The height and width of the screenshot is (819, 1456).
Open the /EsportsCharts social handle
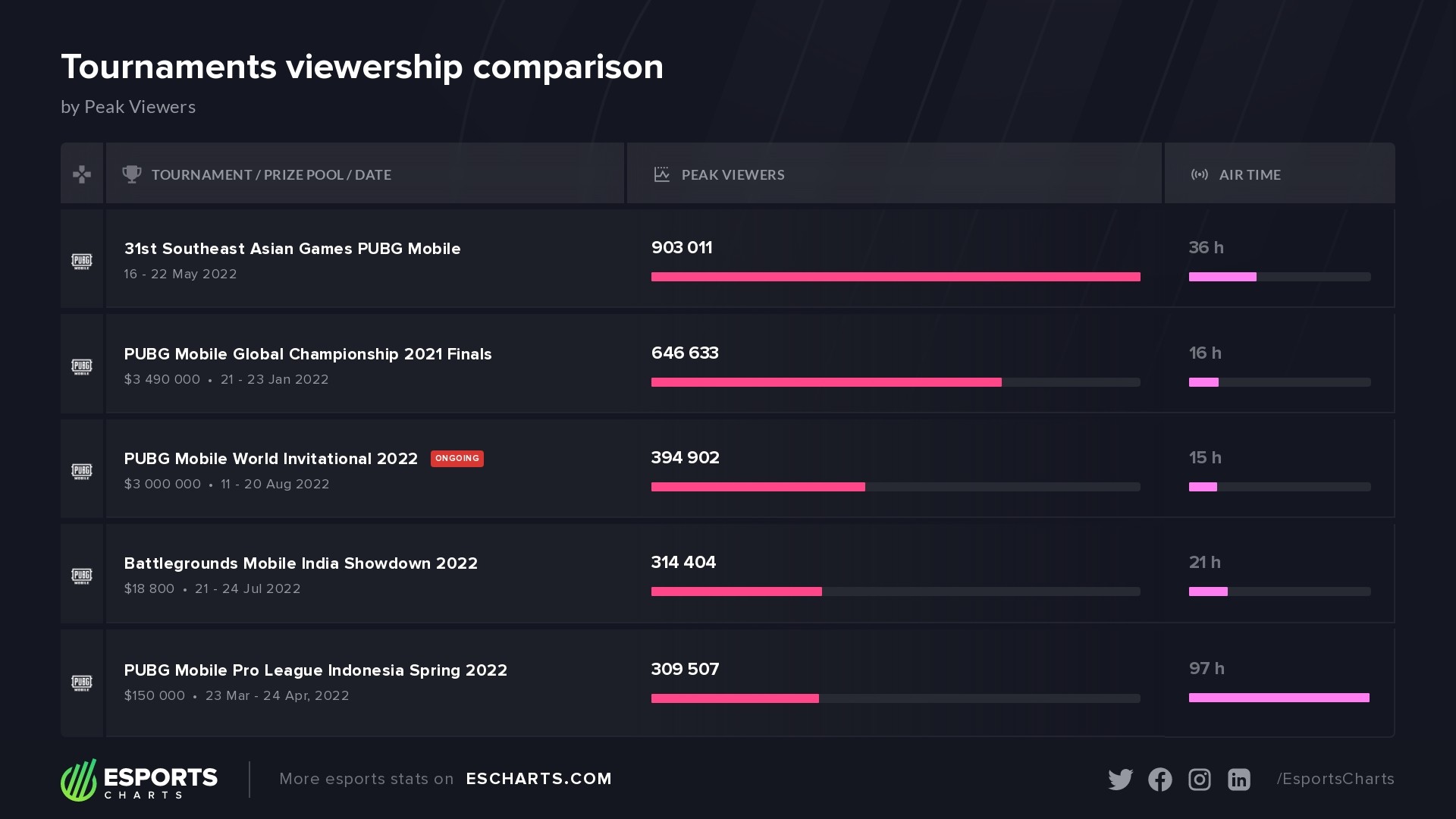point(1335,779)
